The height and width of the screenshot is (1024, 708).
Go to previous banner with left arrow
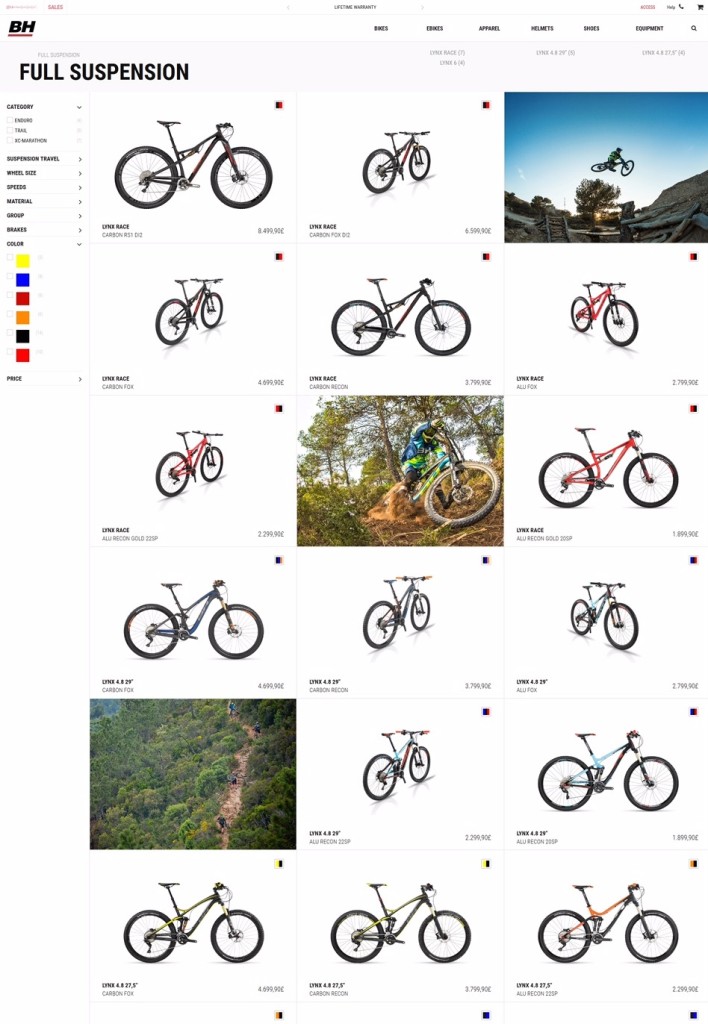(288, 7)
